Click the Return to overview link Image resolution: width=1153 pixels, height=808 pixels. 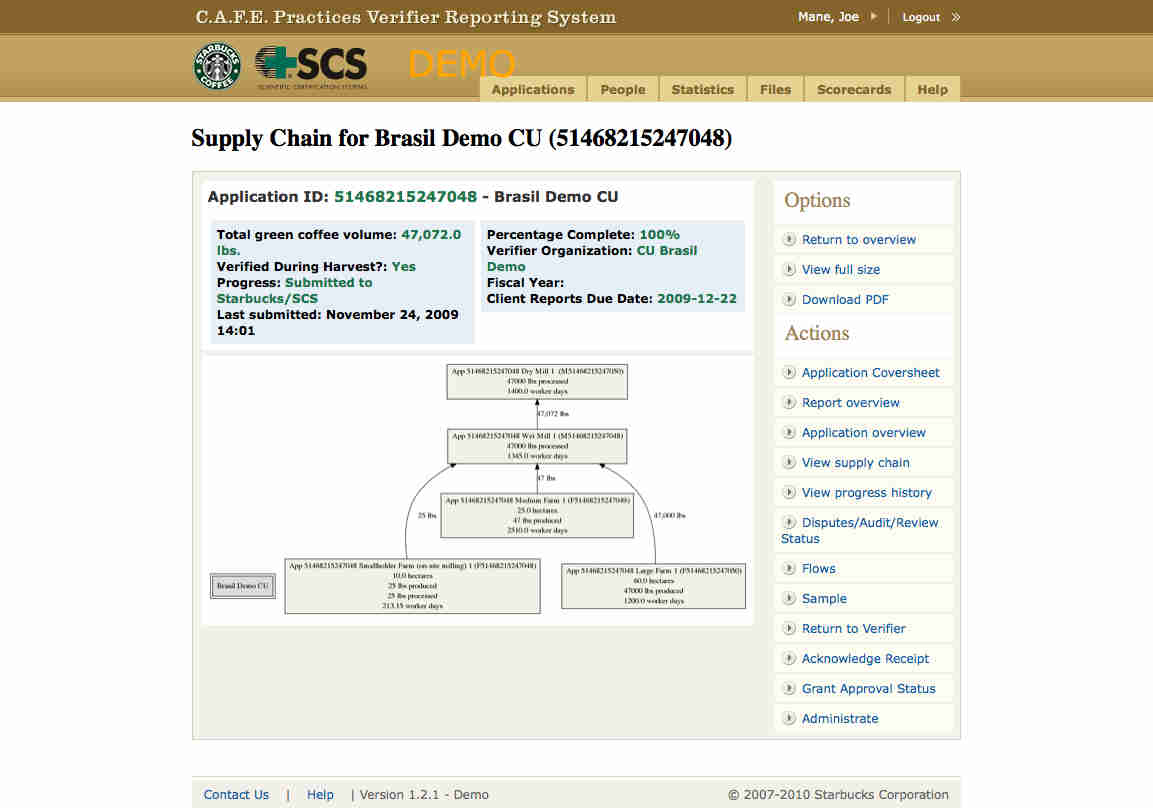pos(859,240)
